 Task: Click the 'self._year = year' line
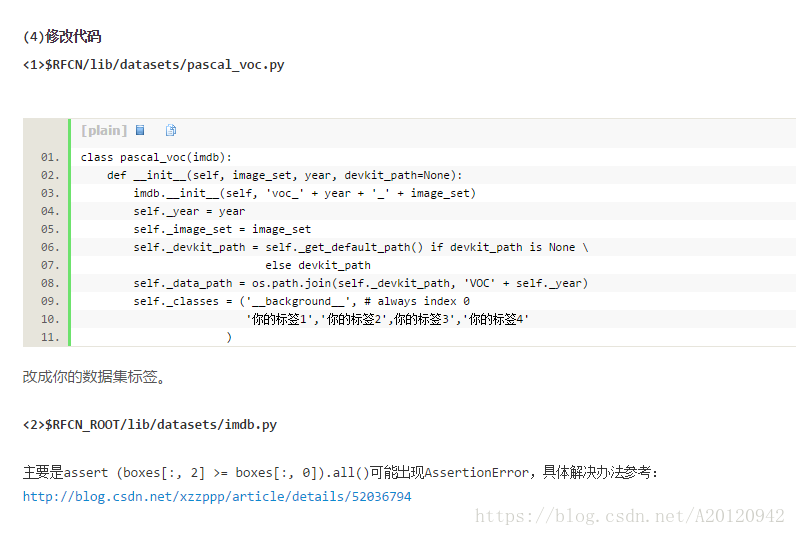(x=189, y=211)
